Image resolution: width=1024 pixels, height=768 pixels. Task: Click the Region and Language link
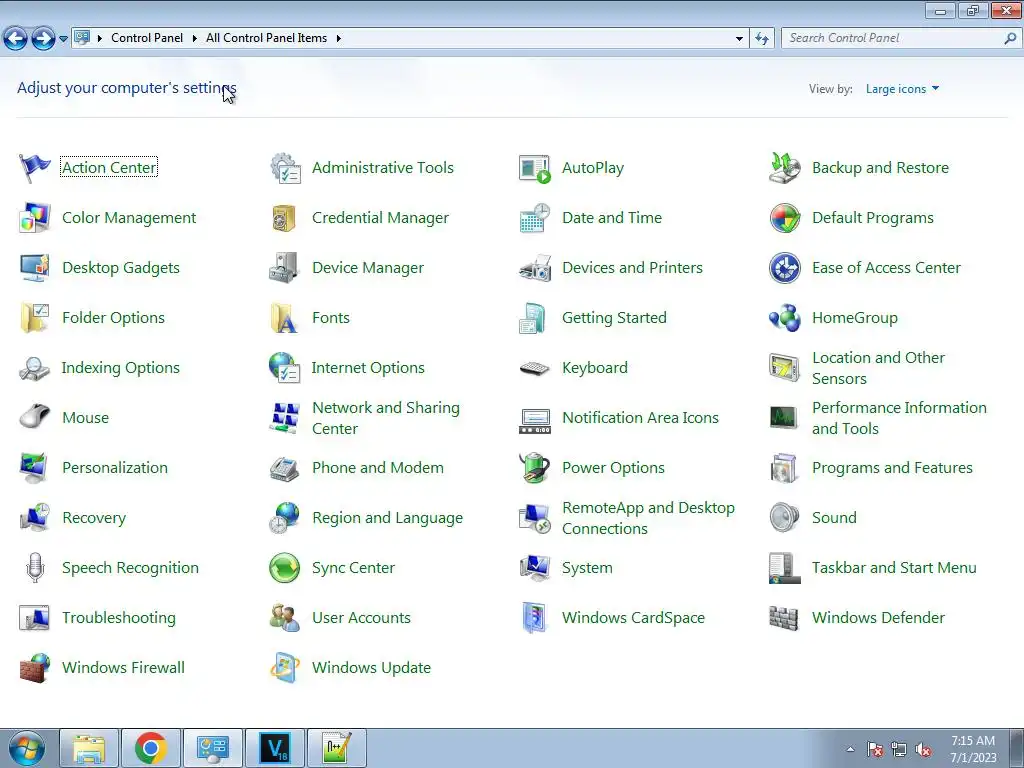point(388,518)
